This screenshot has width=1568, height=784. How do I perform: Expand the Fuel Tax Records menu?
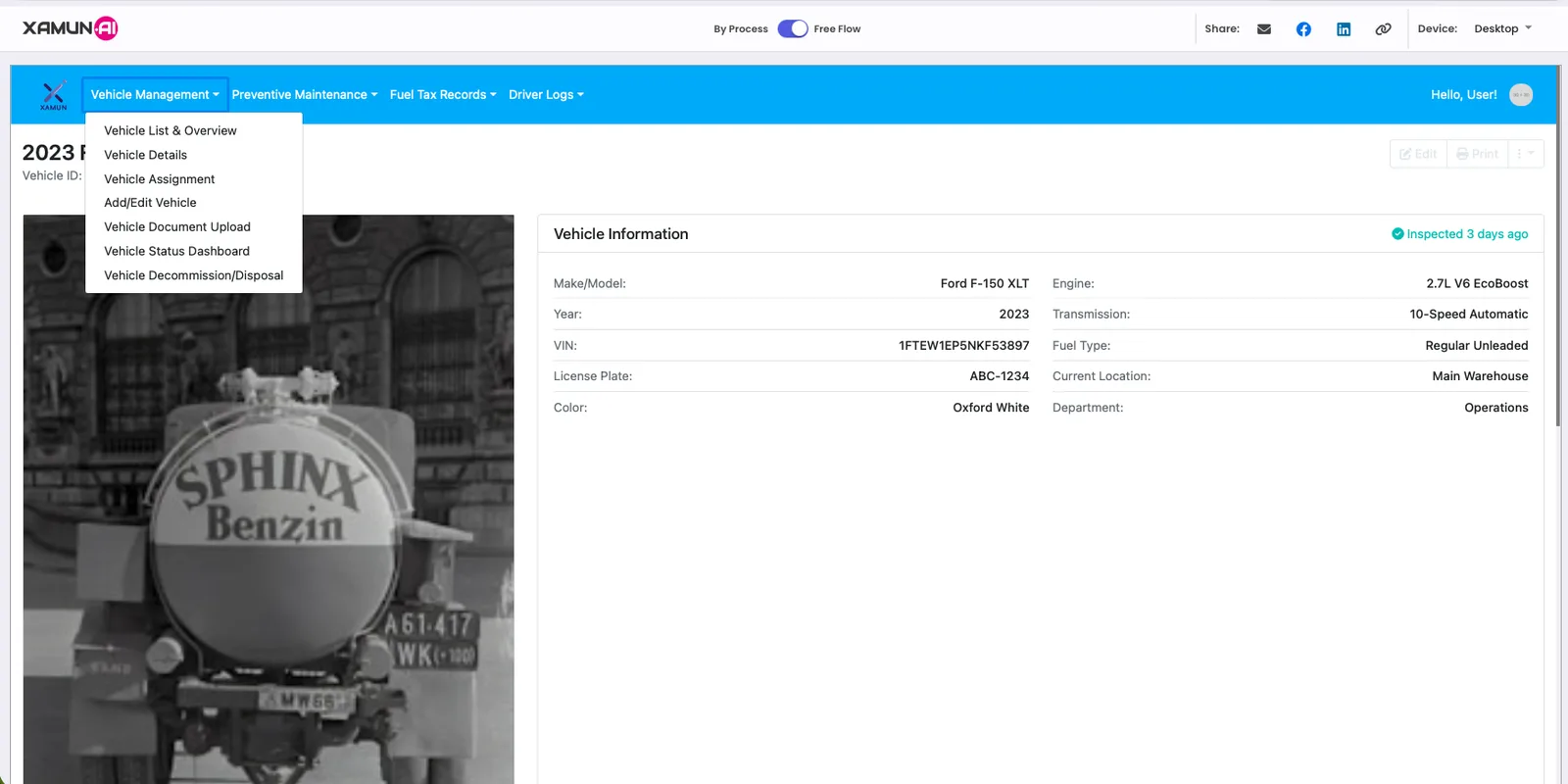(443, 95)
